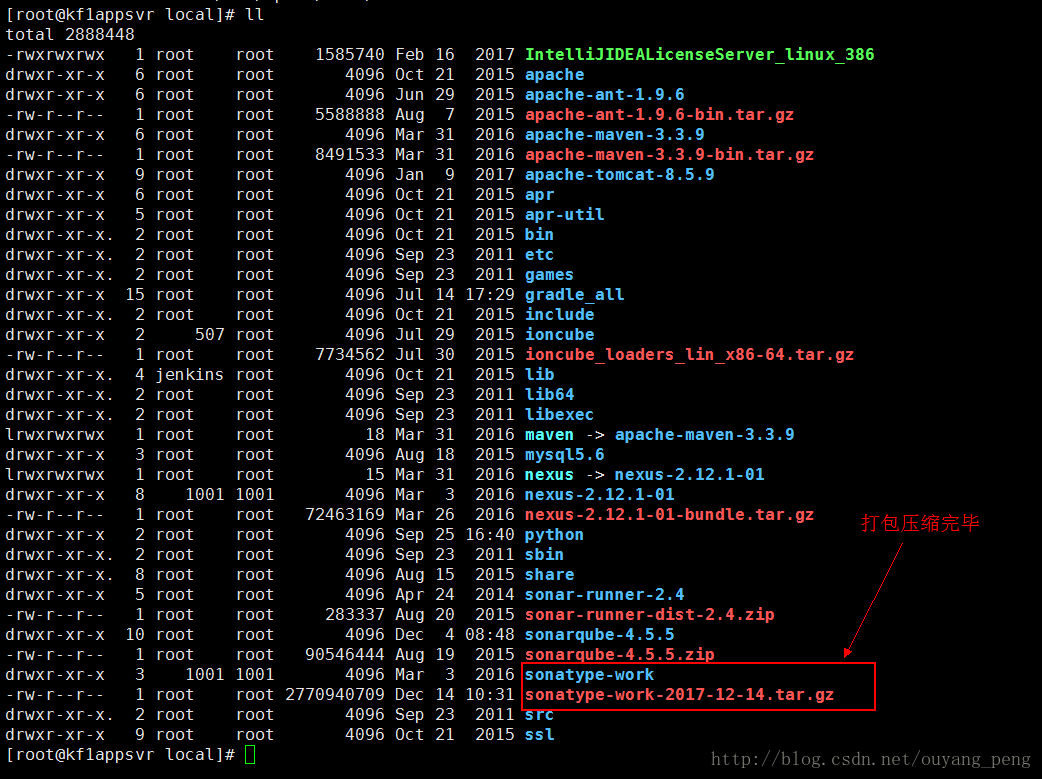This screenshot has width=1042, height=779.
Task: Click the gradle_all directory name
Action: pos(574,294)
